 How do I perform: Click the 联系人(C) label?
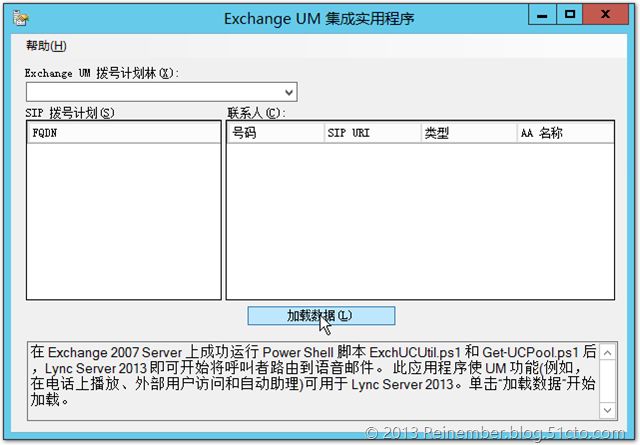256,113
